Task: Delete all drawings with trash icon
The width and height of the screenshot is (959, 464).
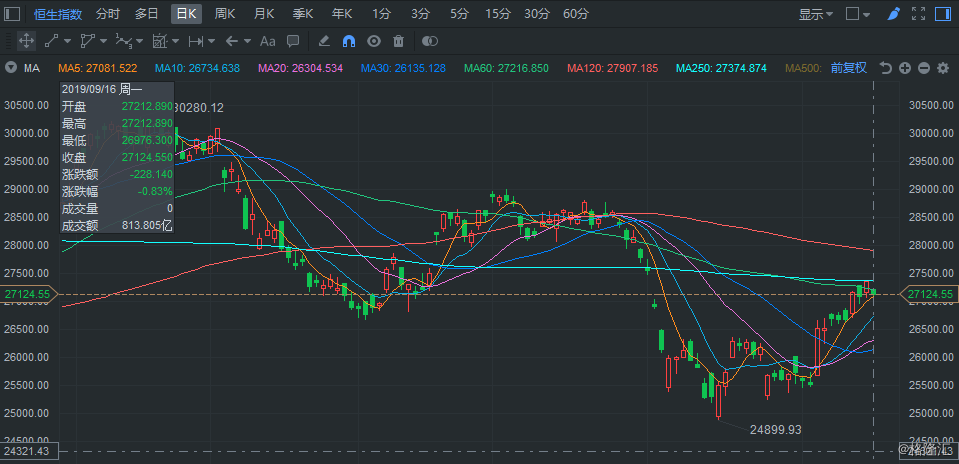Action: (x=399, y=41)
